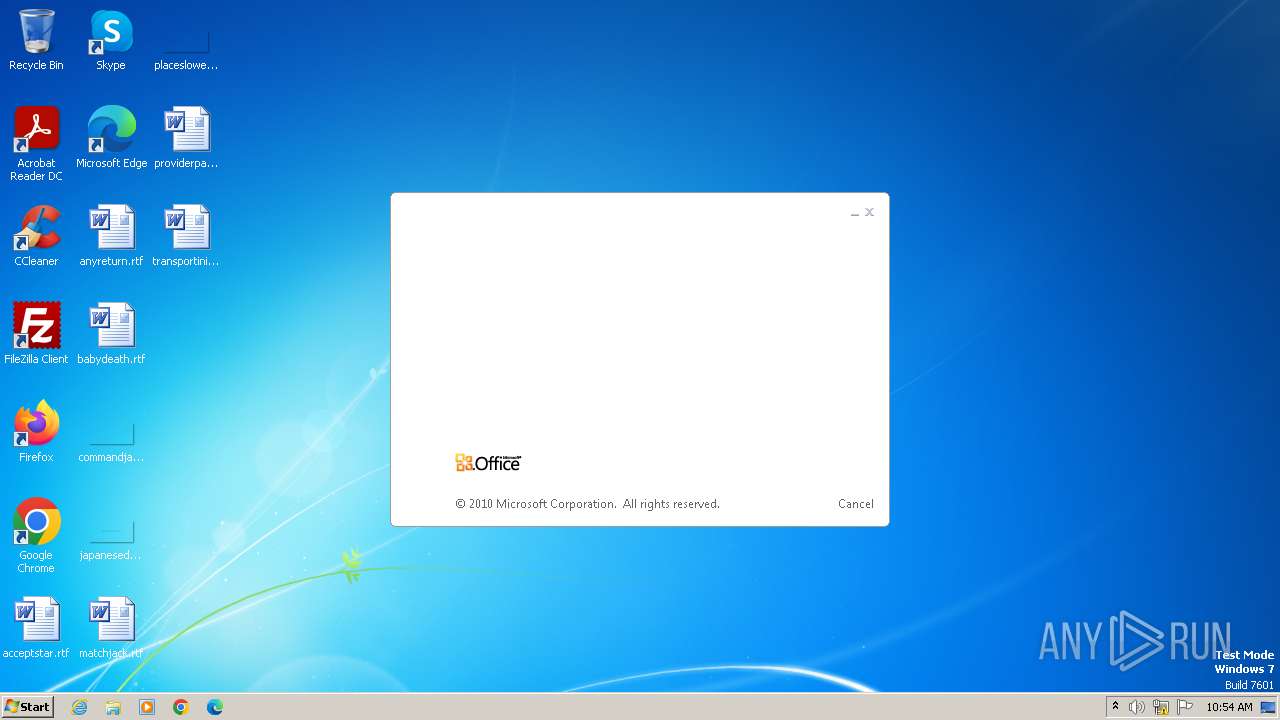Select matchjack.rtf document icon
Image resolution: width=1280 pixels, height=720 pixels.
(x=111, y=628)
